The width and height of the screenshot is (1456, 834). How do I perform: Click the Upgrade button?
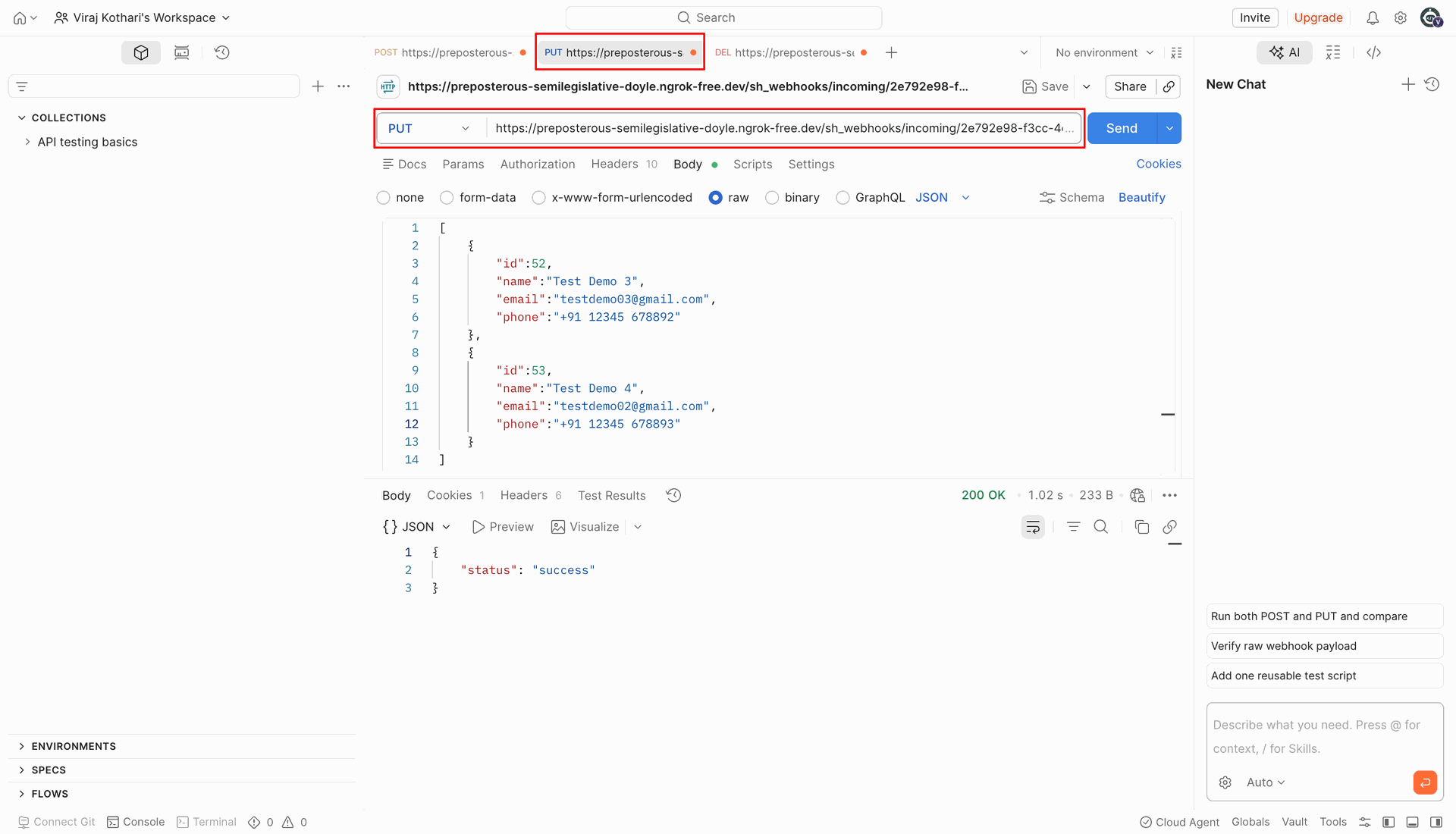click(1318, 17)
